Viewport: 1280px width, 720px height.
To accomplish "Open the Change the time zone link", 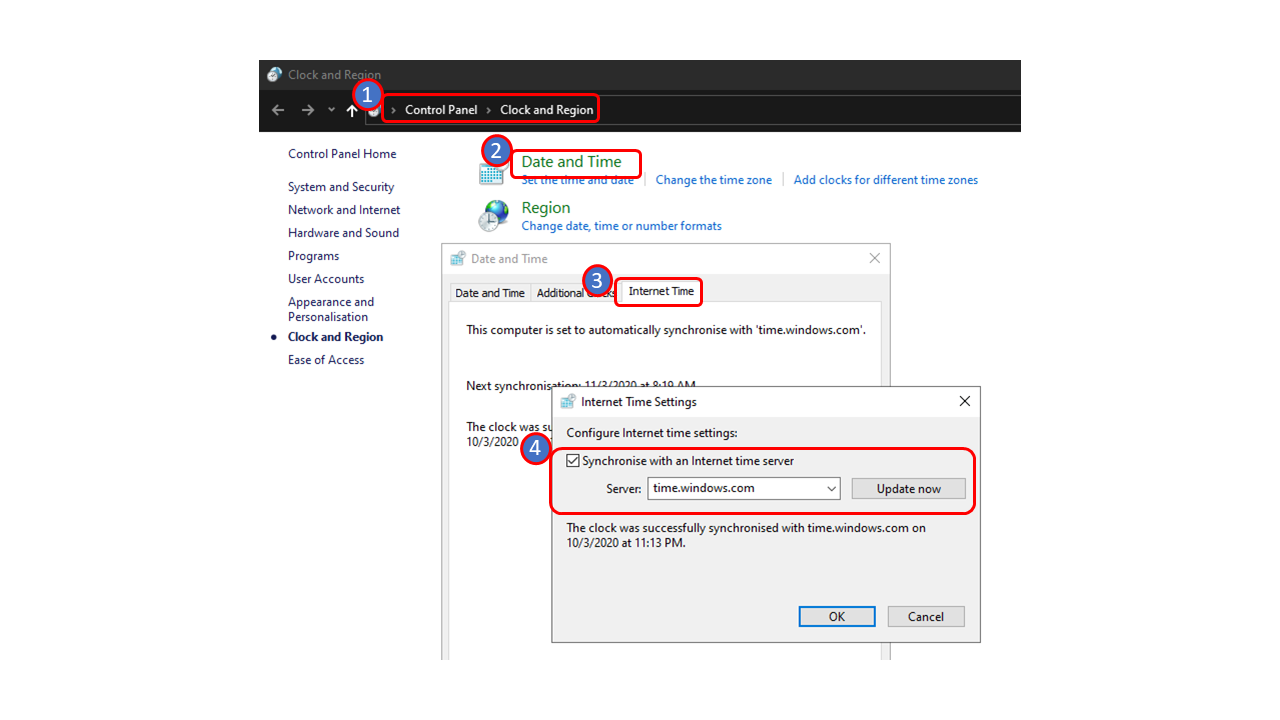I will [x=714, y=180].
